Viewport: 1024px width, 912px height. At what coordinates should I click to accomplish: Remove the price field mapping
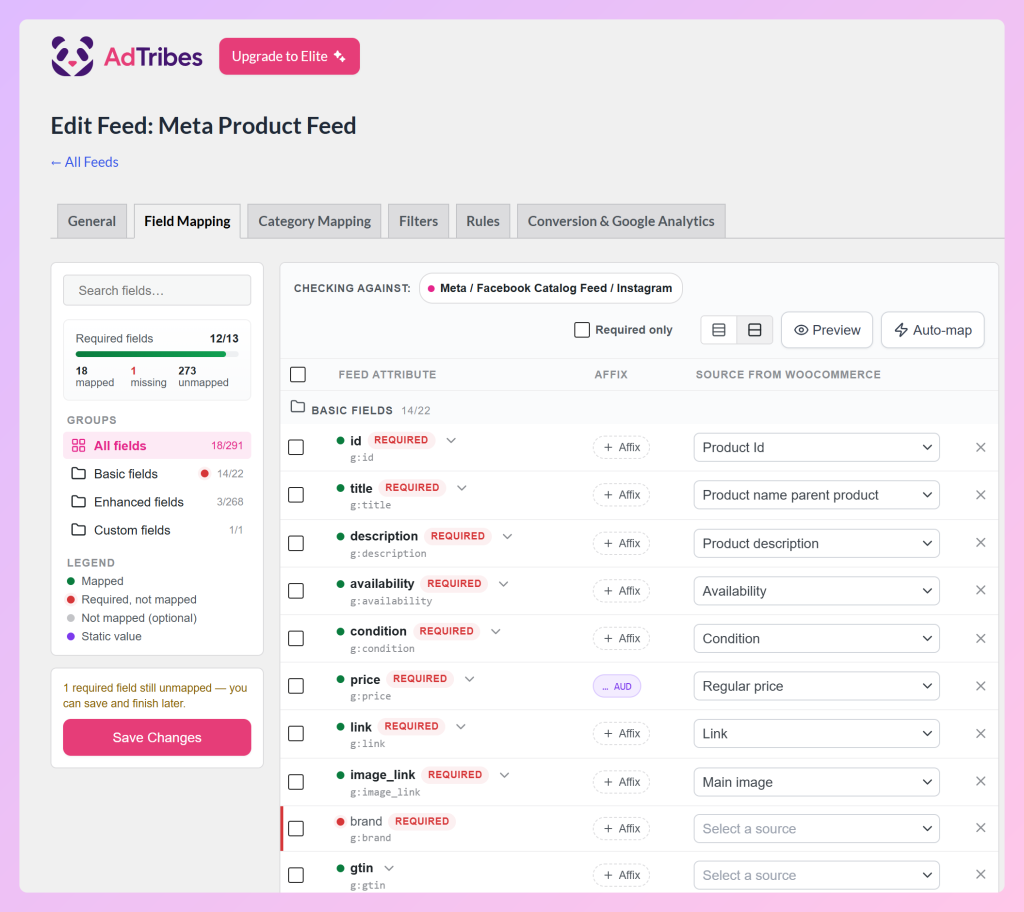pos(980,686)
